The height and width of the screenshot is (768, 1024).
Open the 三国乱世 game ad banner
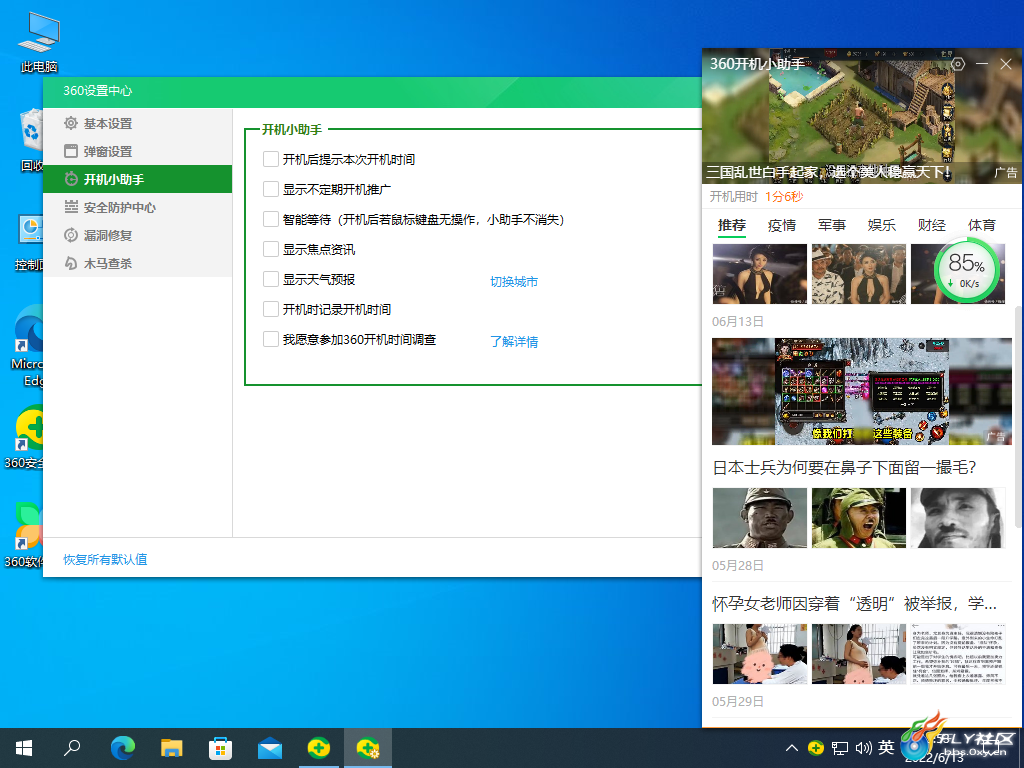pos(861,116)
